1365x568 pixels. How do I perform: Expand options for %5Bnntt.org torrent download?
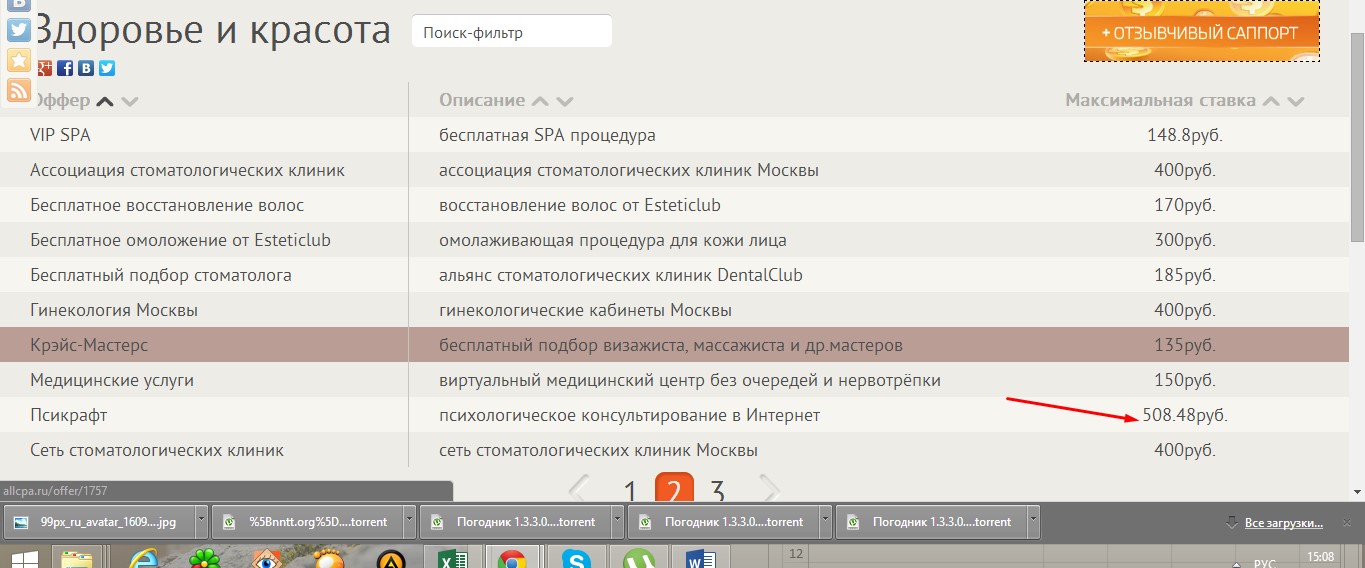(409, 521)
